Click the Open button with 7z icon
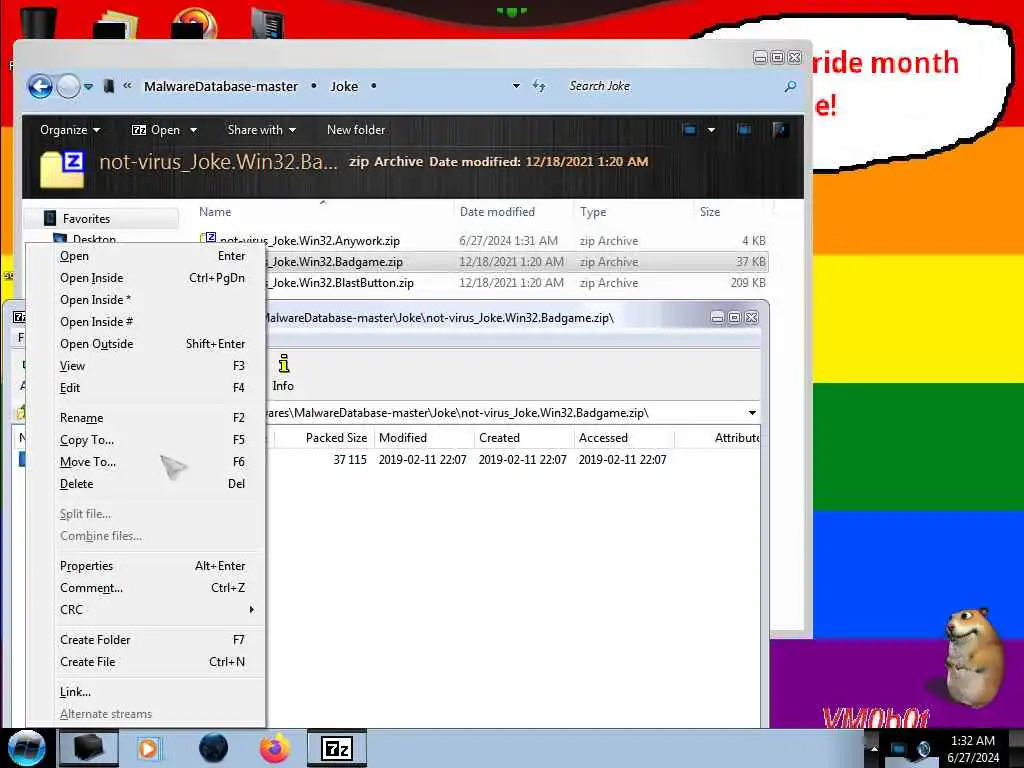Image resolution: width=1024 pixels, height=768 pixels. point(156,130)
